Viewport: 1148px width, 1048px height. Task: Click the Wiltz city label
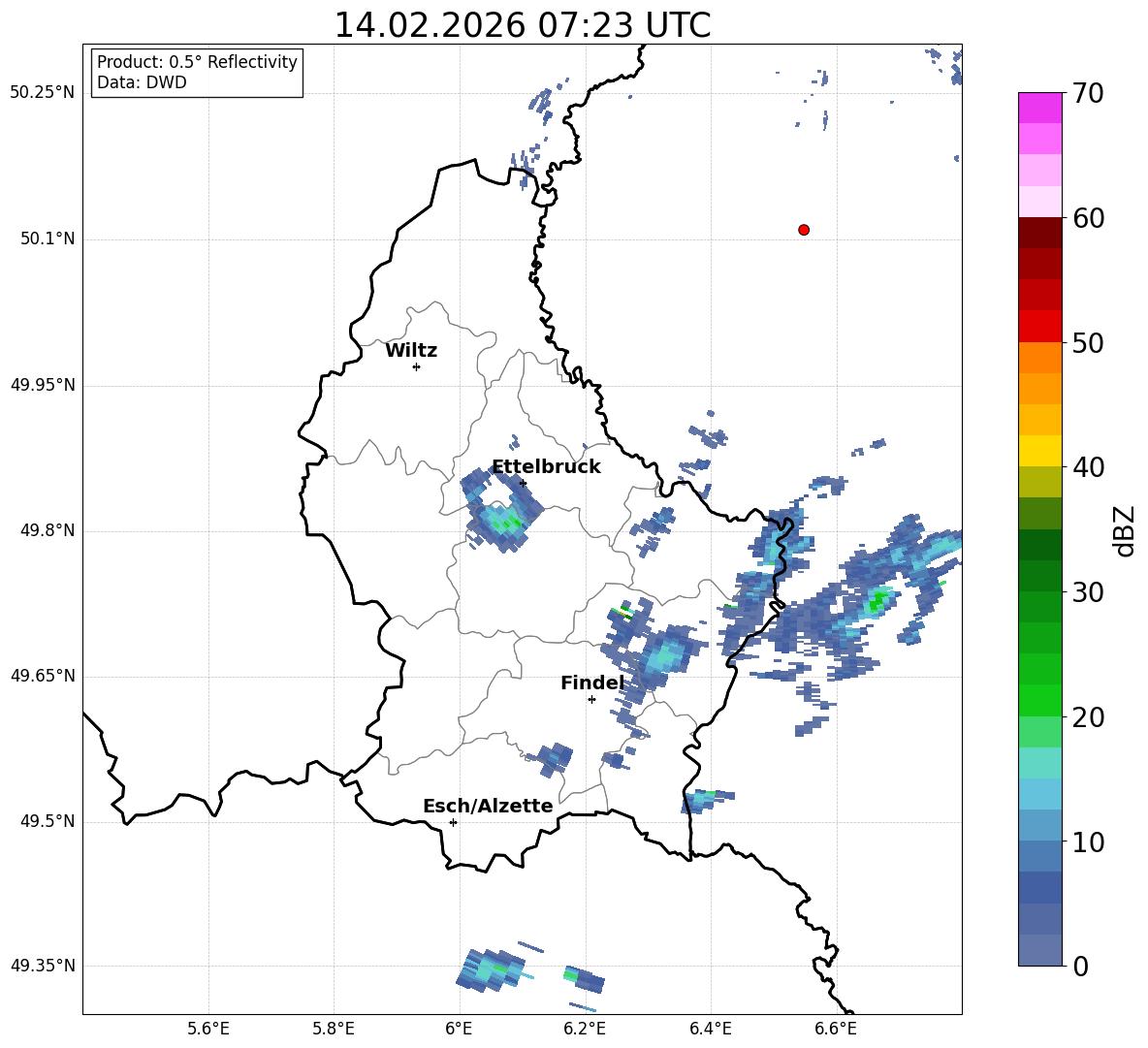411,351
